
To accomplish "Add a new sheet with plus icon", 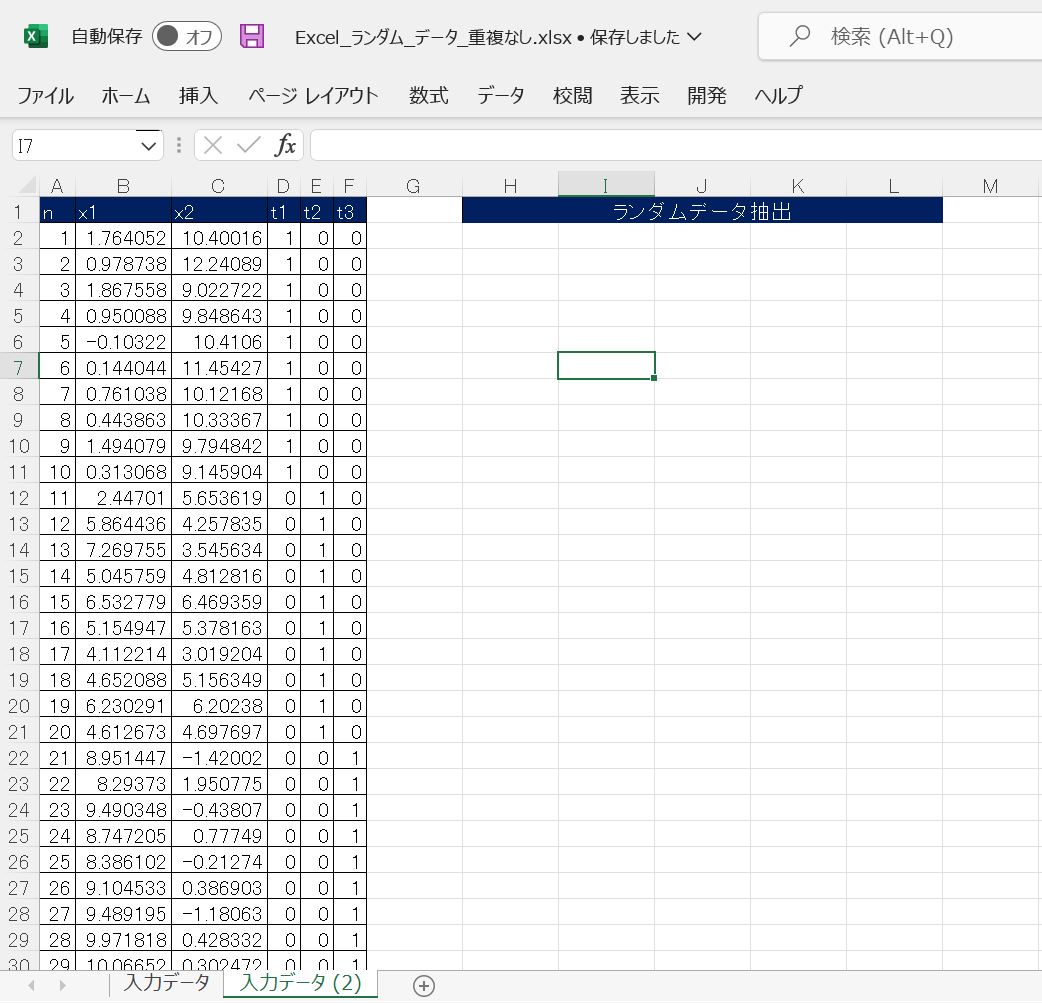I will [x=424, y=986].
